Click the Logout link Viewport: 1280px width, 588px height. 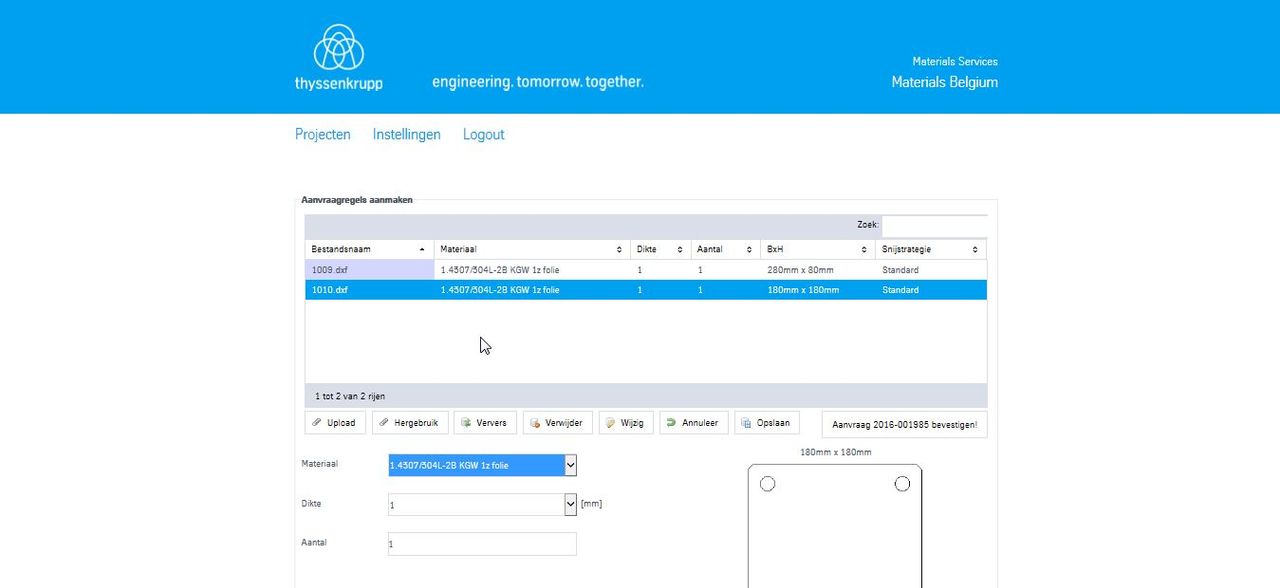484,134
